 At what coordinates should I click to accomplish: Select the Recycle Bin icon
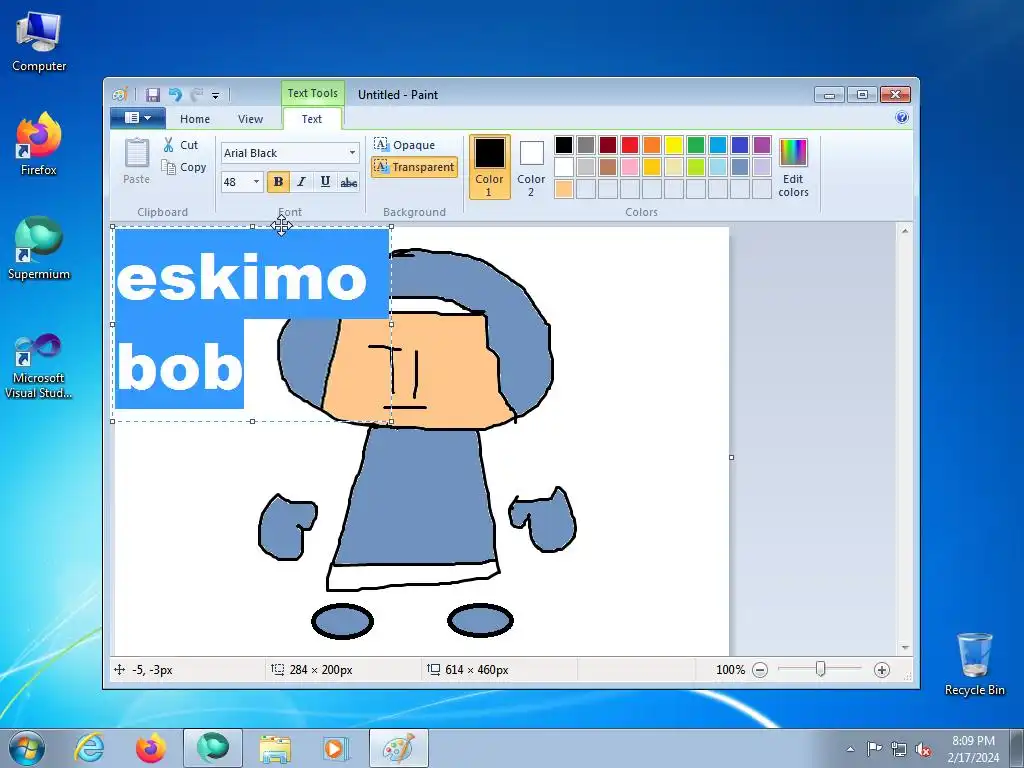[974, 664]
